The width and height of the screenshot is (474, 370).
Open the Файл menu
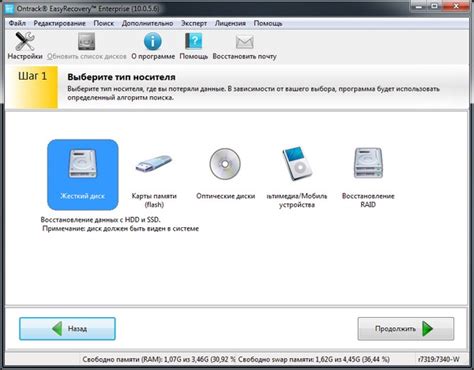pyautogui.click(x=17, y=23)
